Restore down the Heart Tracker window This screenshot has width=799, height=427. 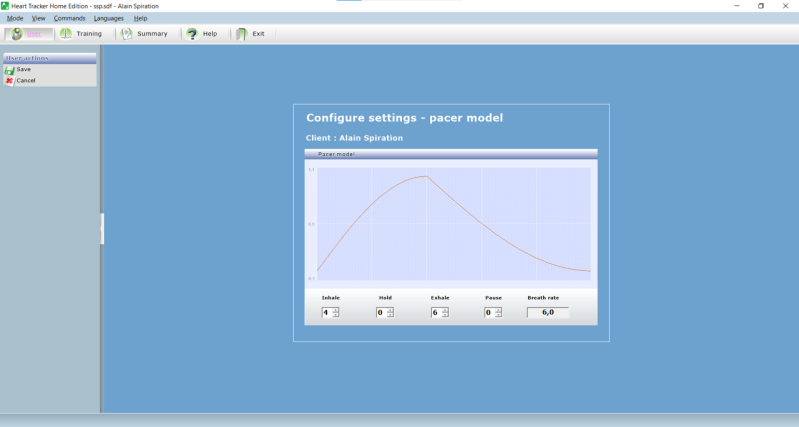coord(761,6)
